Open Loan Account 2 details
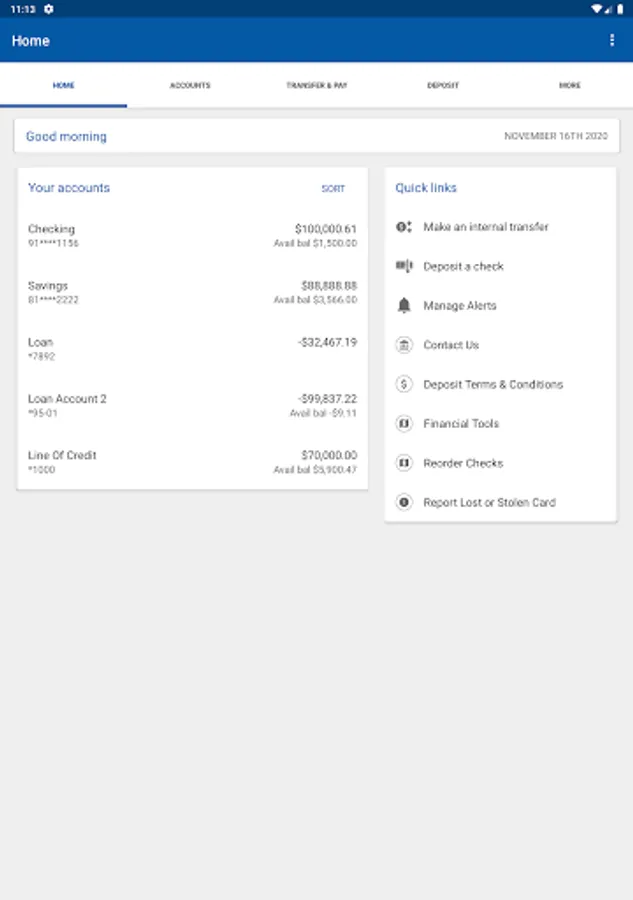This screenshot has height=900, width=633. (x=192, y=405)
